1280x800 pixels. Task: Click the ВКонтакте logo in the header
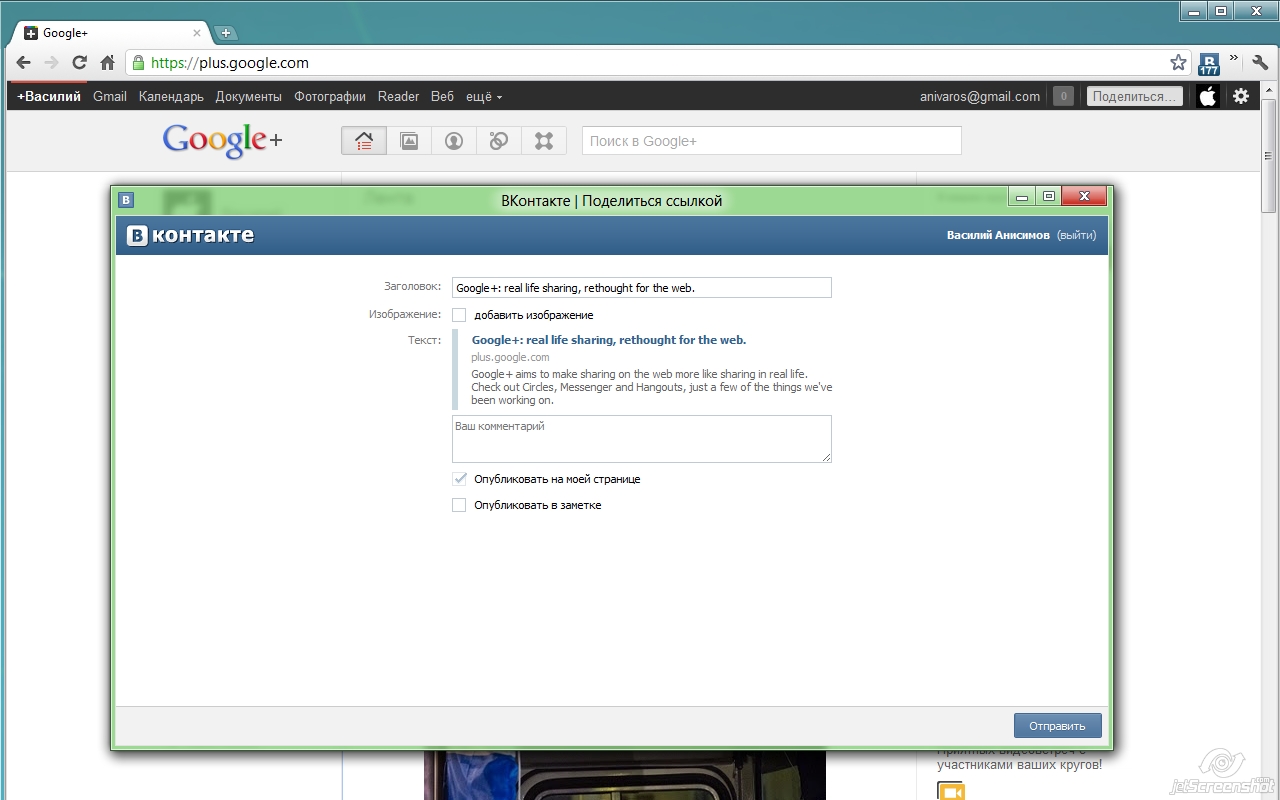tap(190, 236)
